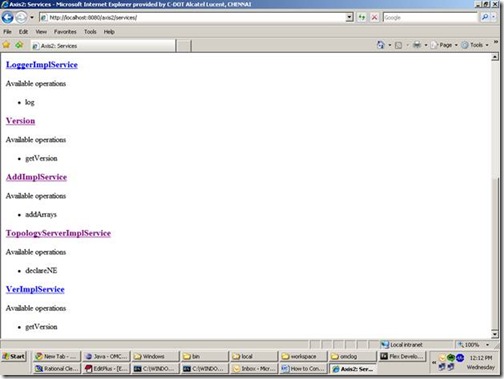Click the Home icon in command bar
The height and width of the screenshot is (379, 504).
(x=380, y=45)
